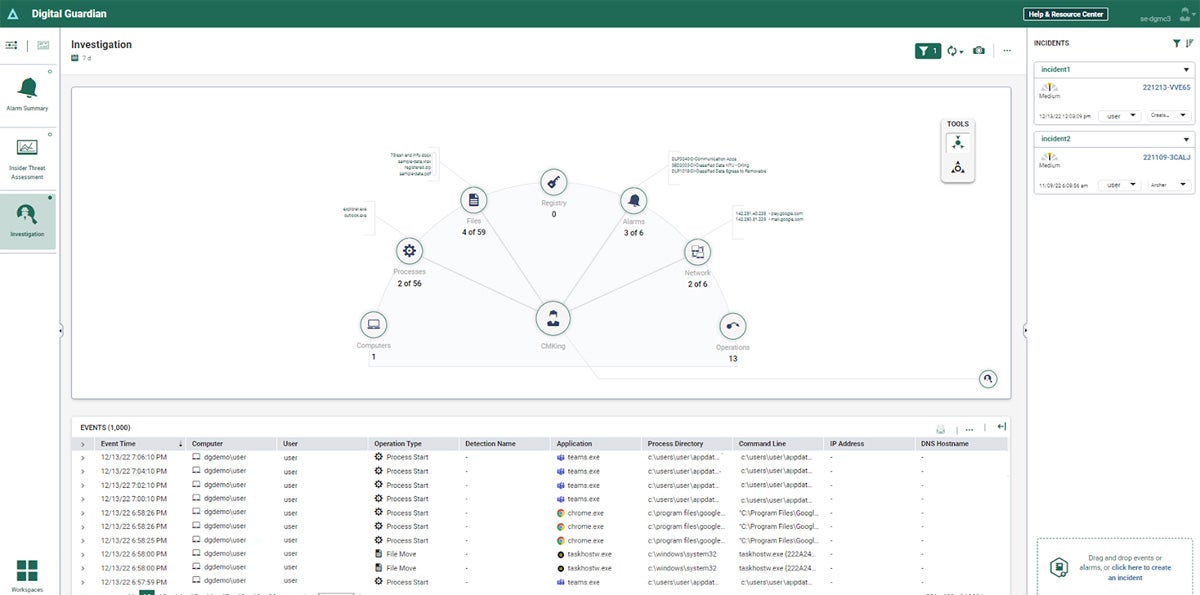The width and height of the screenshot is (1200, 595).
Task: Click the Help & Resource Center button
Action: (1064, 14)
